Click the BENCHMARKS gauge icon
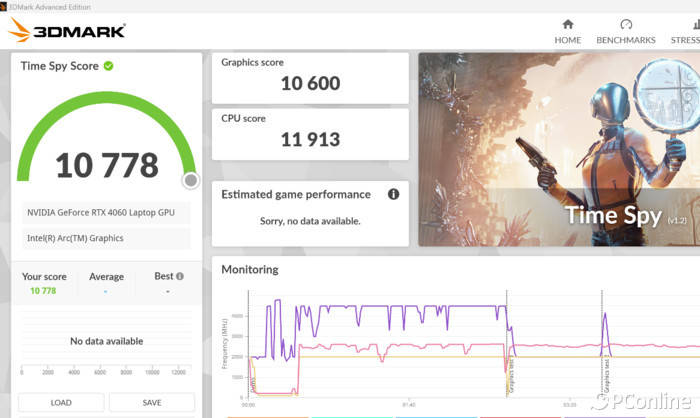 coord(626,25)
